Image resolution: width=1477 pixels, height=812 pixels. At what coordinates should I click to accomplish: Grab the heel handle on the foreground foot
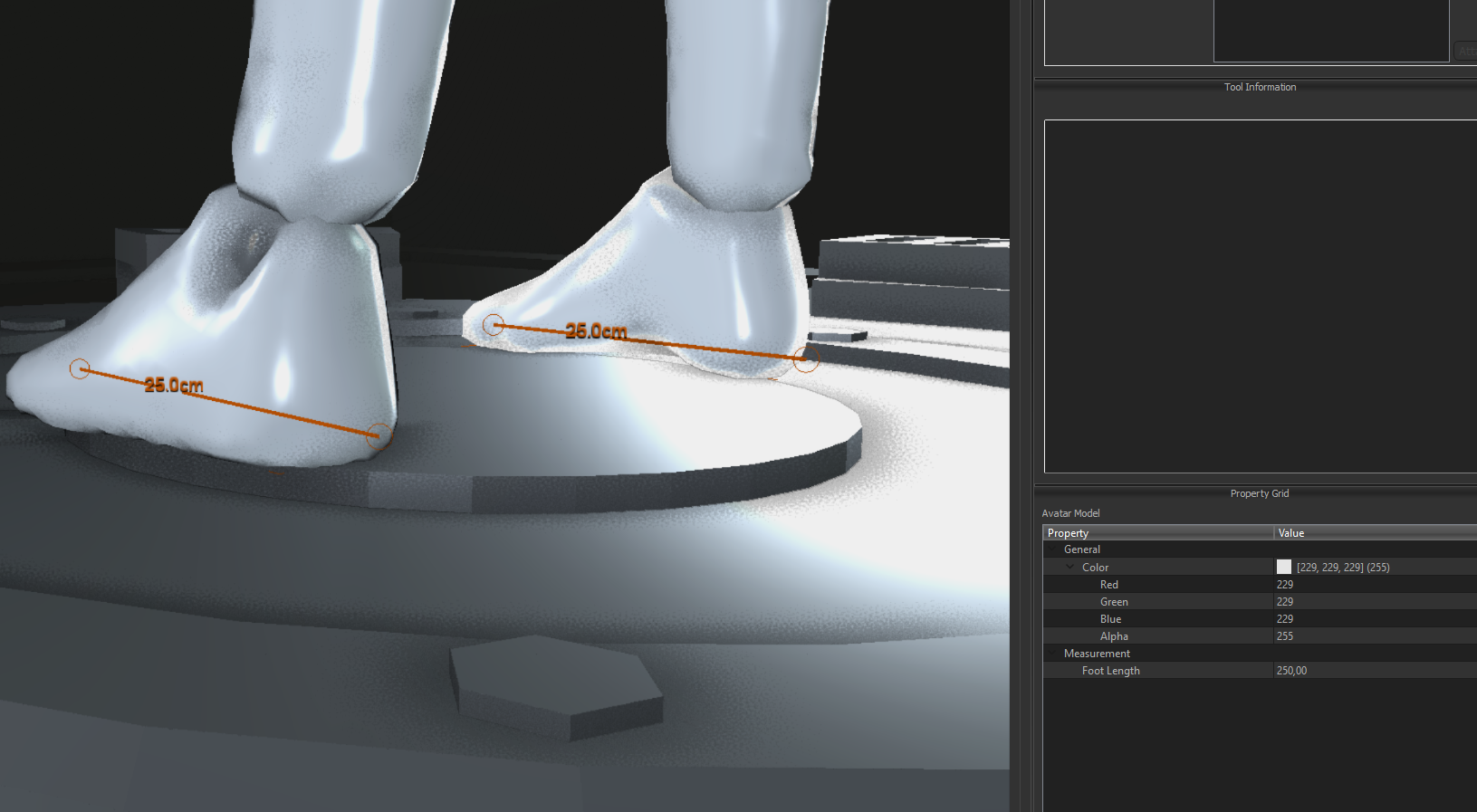pos(379,436)
